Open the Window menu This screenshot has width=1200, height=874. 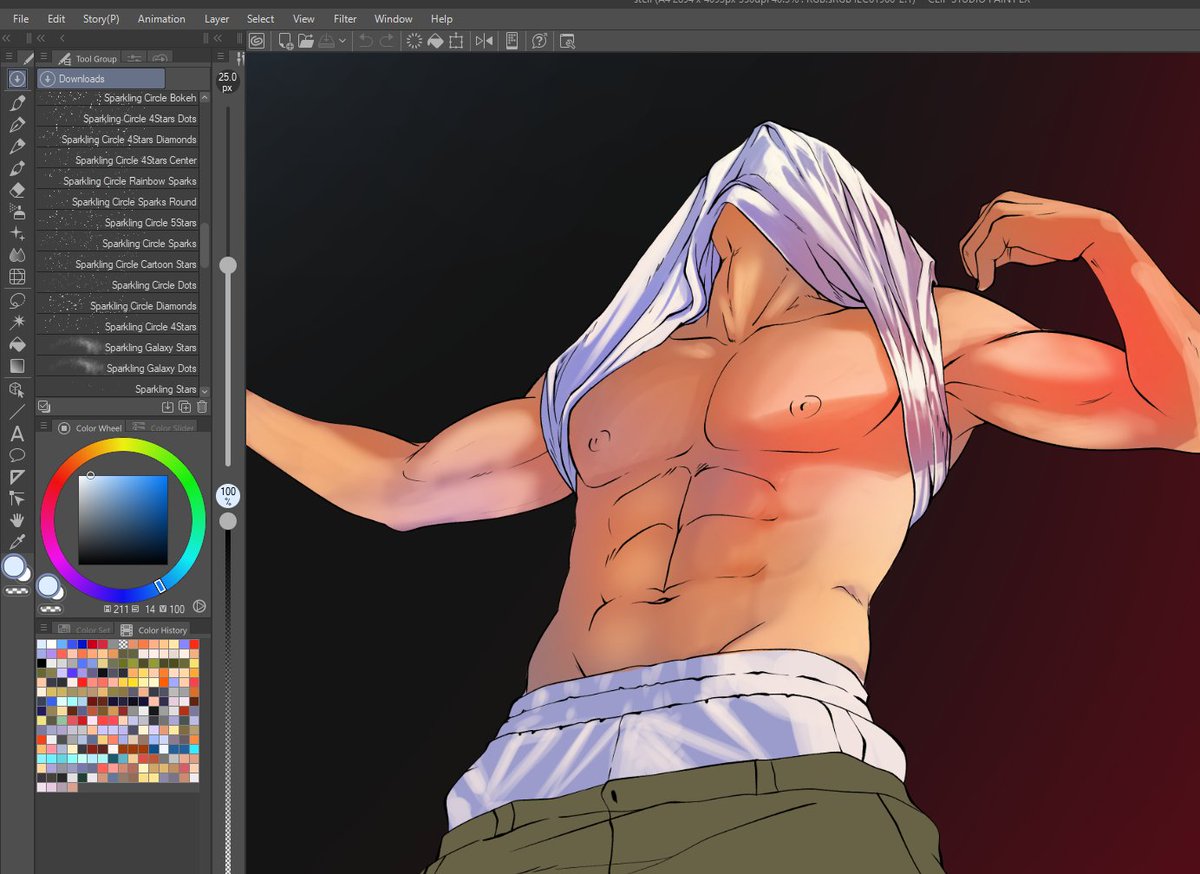[393, 19]
